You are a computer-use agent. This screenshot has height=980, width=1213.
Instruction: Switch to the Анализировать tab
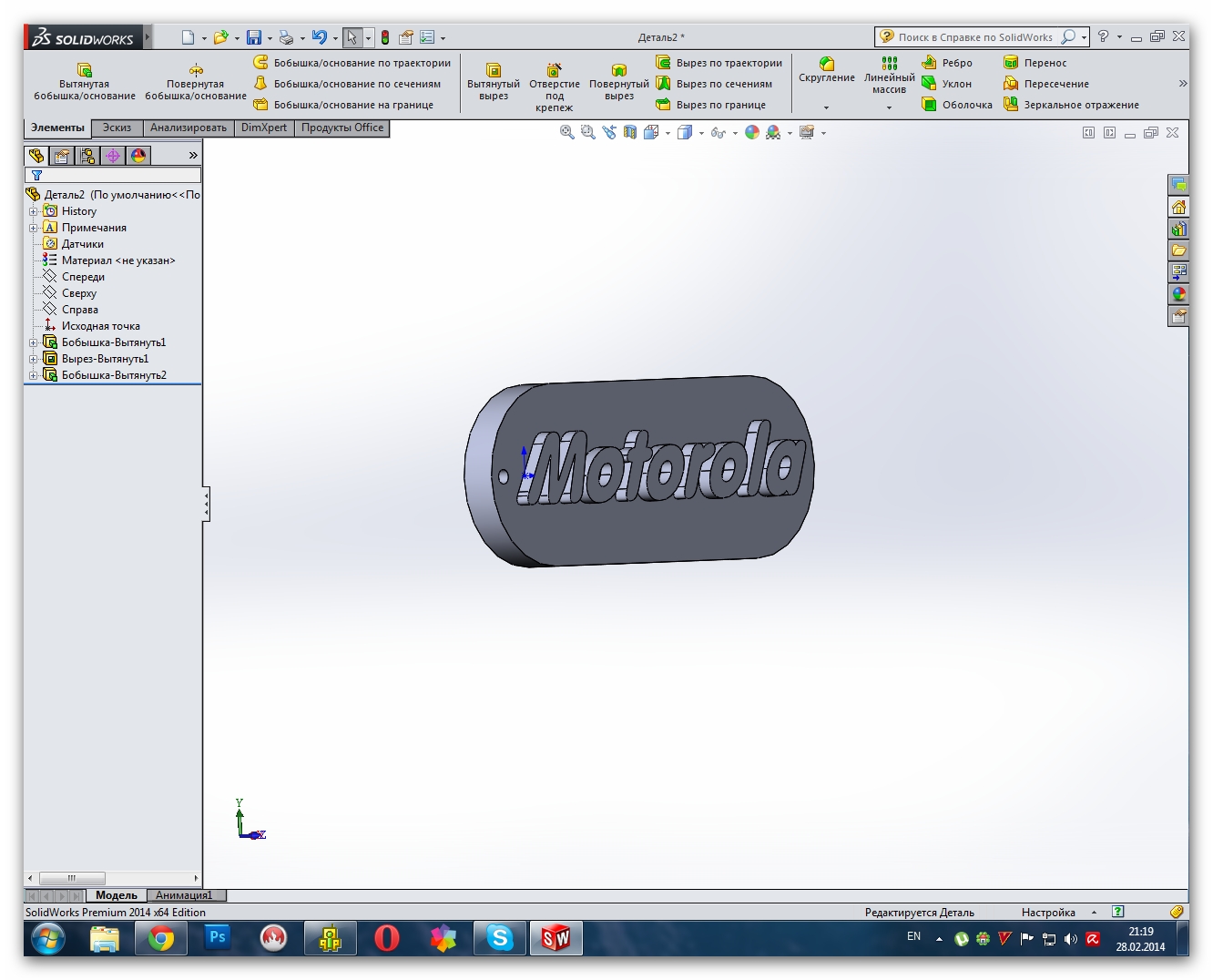(x=189, y=128)
